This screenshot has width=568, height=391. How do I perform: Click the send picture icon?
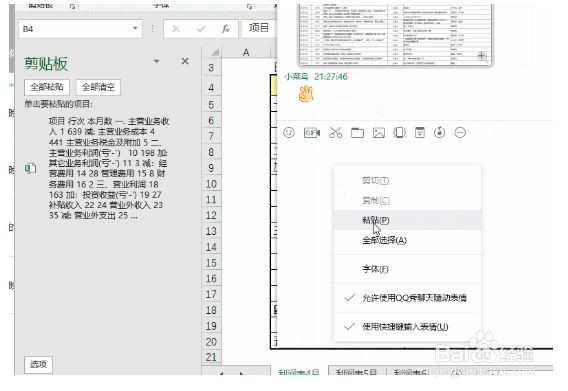[379, 133]
